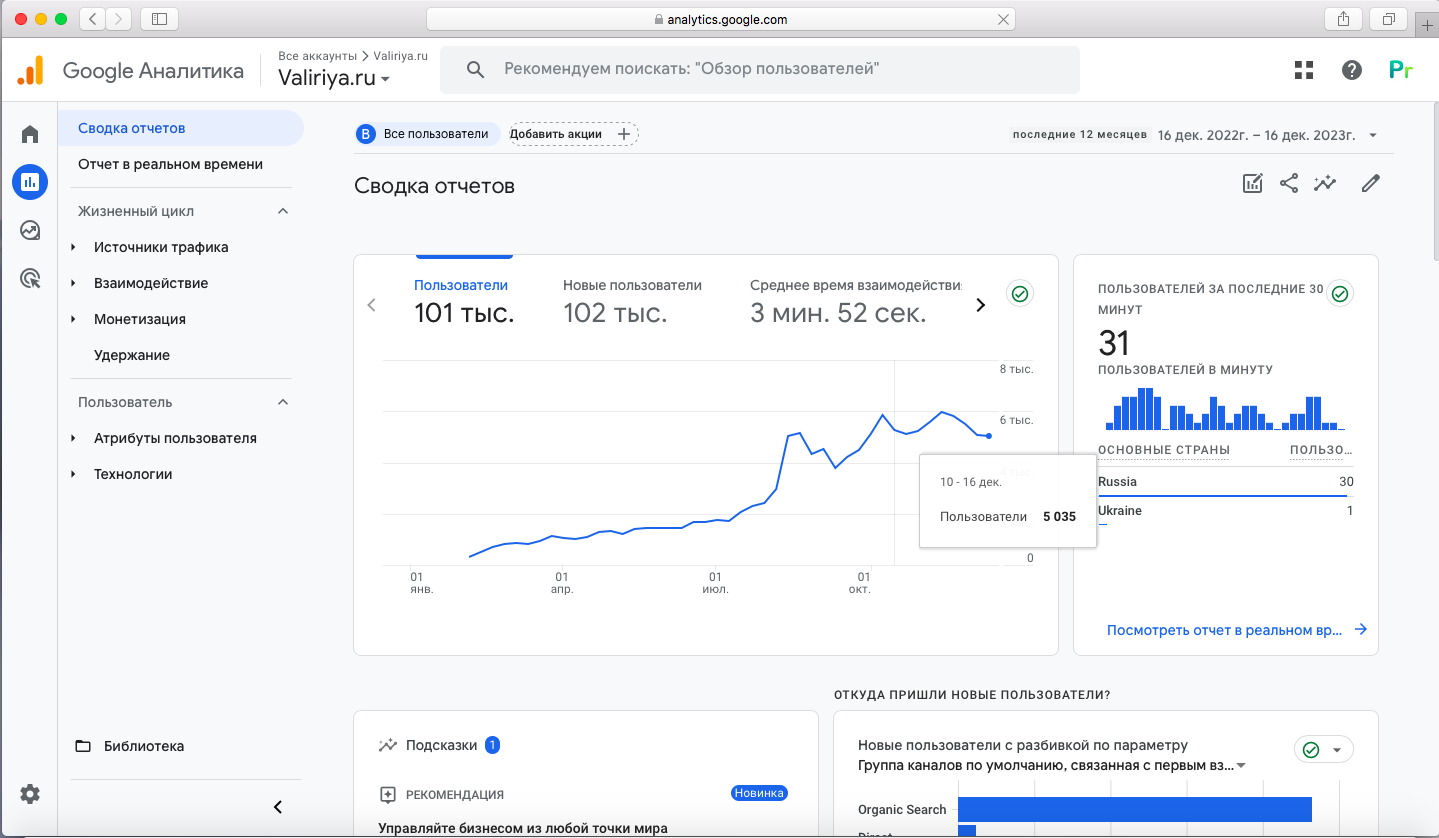The image size is (1439, 838).
Task: Share this report via share icon
Action: 1289,183
